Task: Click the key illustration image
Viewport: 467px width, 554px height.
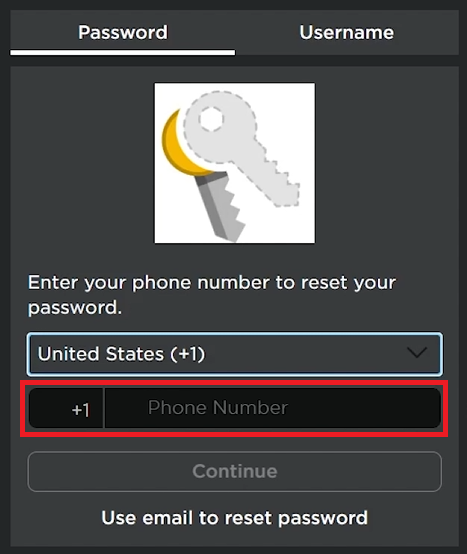Action: coord(235,163)
